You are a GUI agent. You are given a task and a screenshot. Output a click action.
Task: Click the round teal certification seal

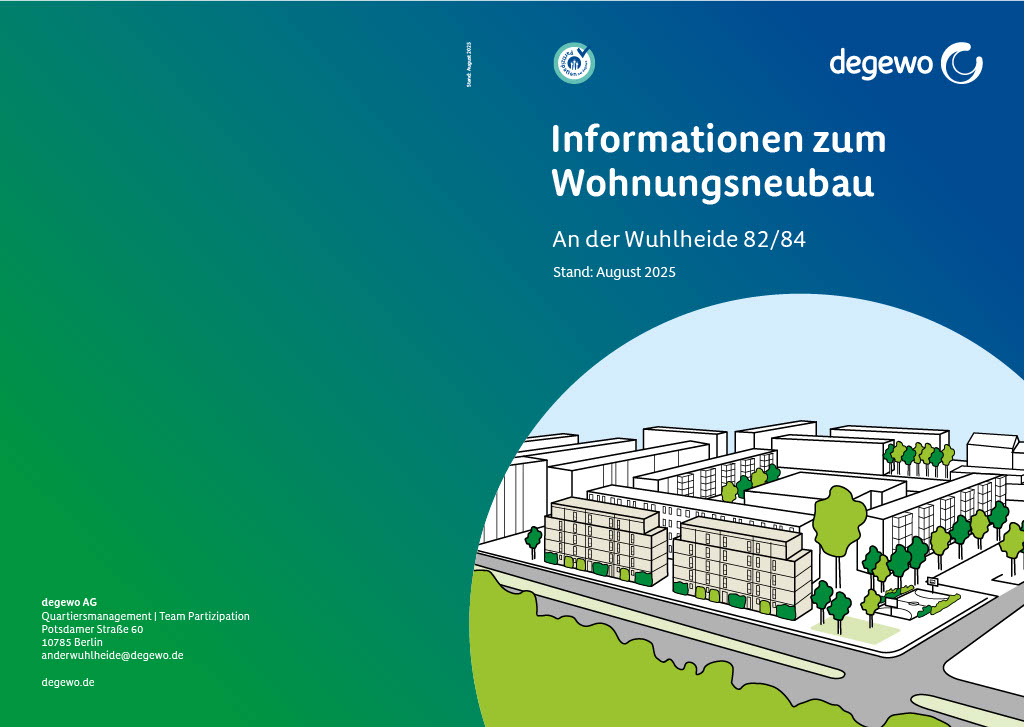pos(574,63)
